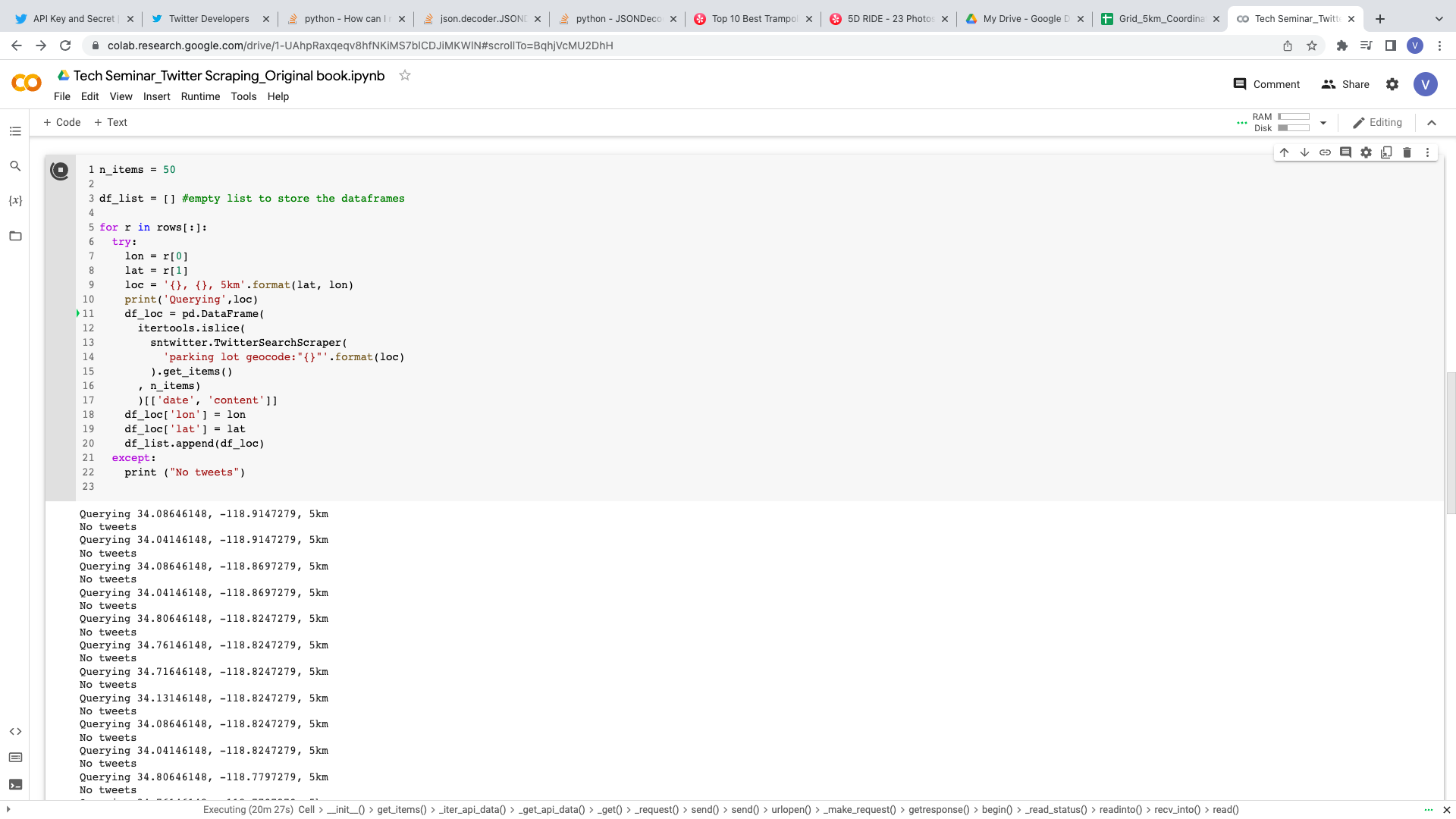Collapse the header with the chevron arrow
This screenshot has height=819, width=1456.
pyautogui.click(x=1432, y=122)
